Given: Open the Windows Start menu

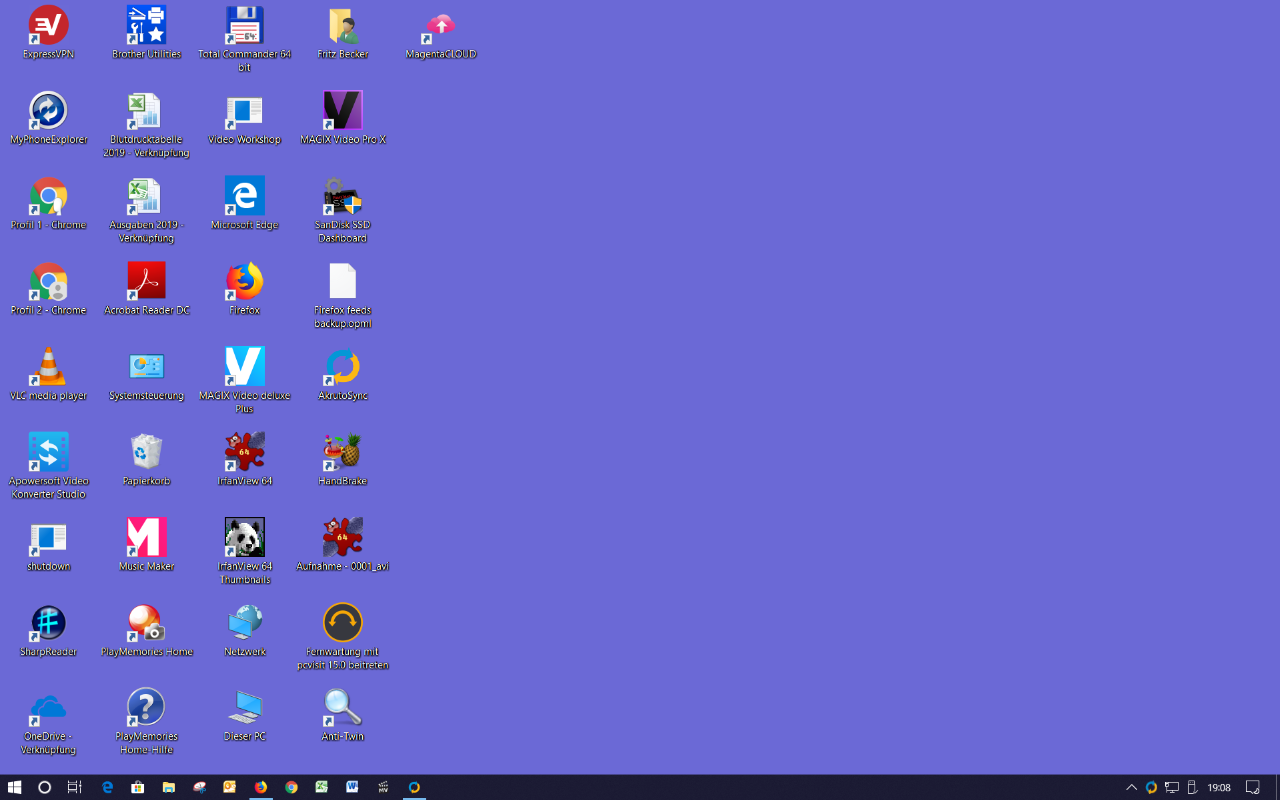Looking at the screenshot, I should tap(14, 787).
